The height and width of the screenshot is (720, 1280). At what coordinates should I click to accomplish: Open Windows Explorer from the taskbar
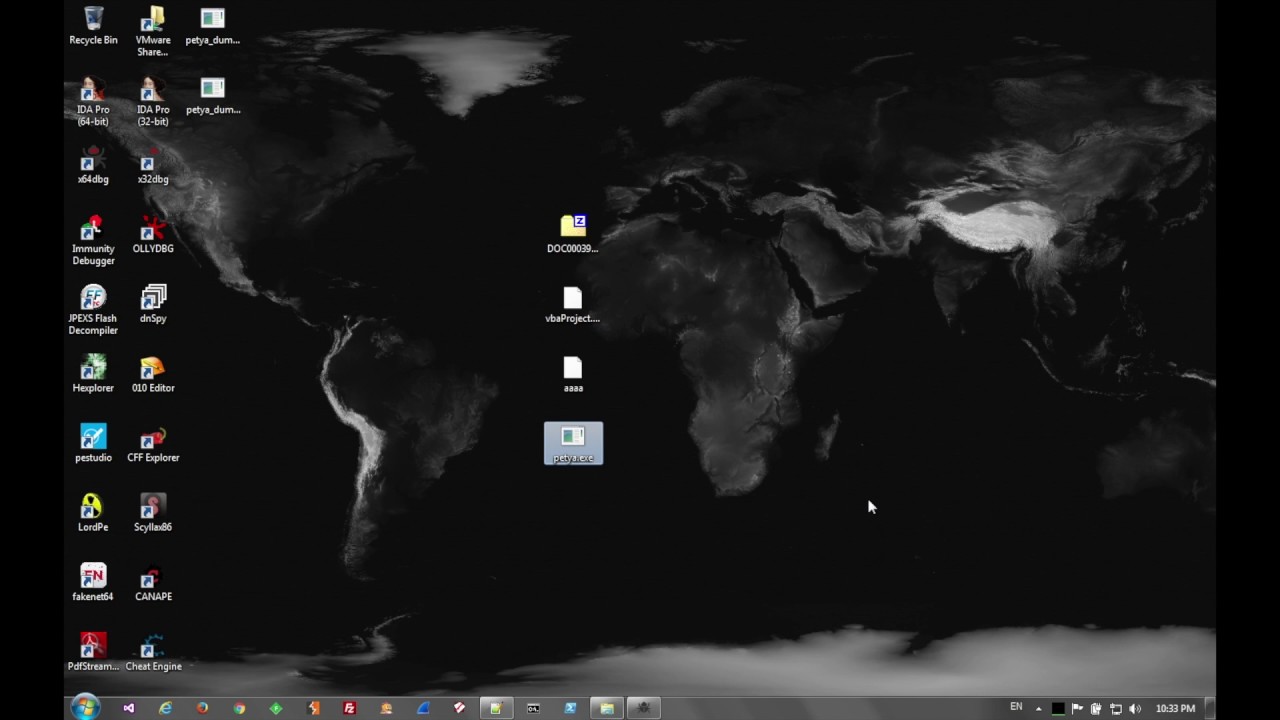point(607,708)
